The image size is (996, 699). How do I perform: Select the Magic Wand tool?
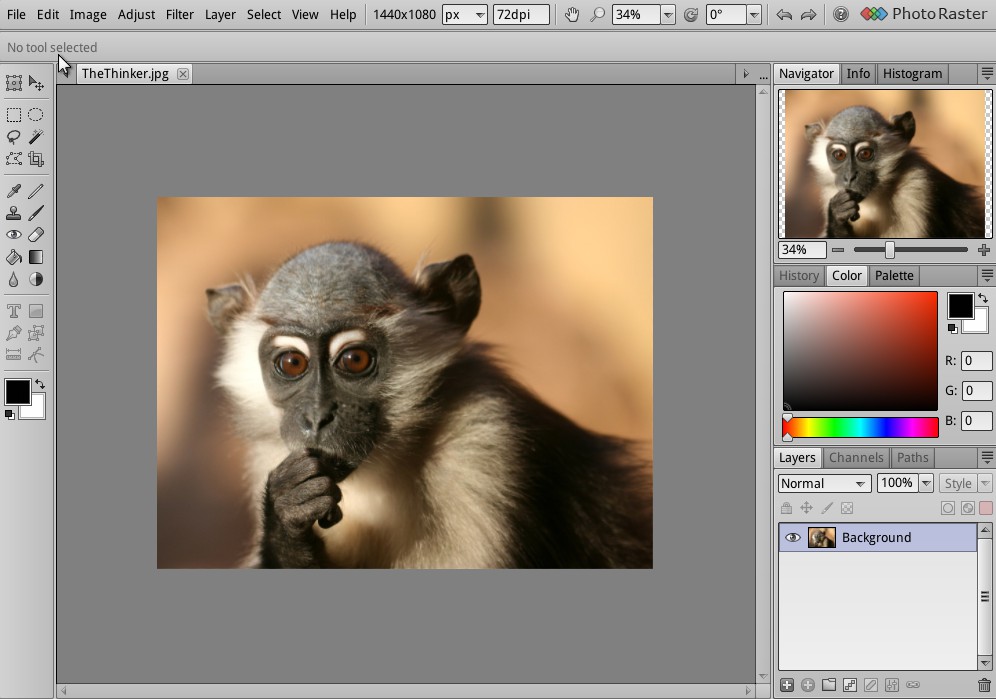(36, 137)
